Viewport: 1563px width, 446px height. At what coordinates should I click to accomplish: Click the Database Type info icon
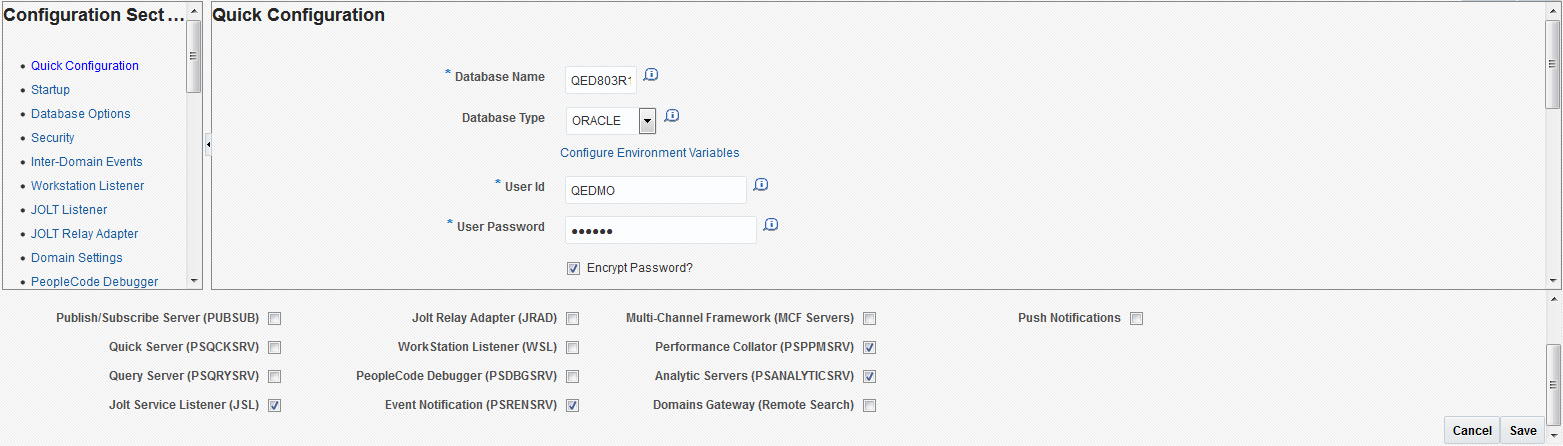(672, 116)
